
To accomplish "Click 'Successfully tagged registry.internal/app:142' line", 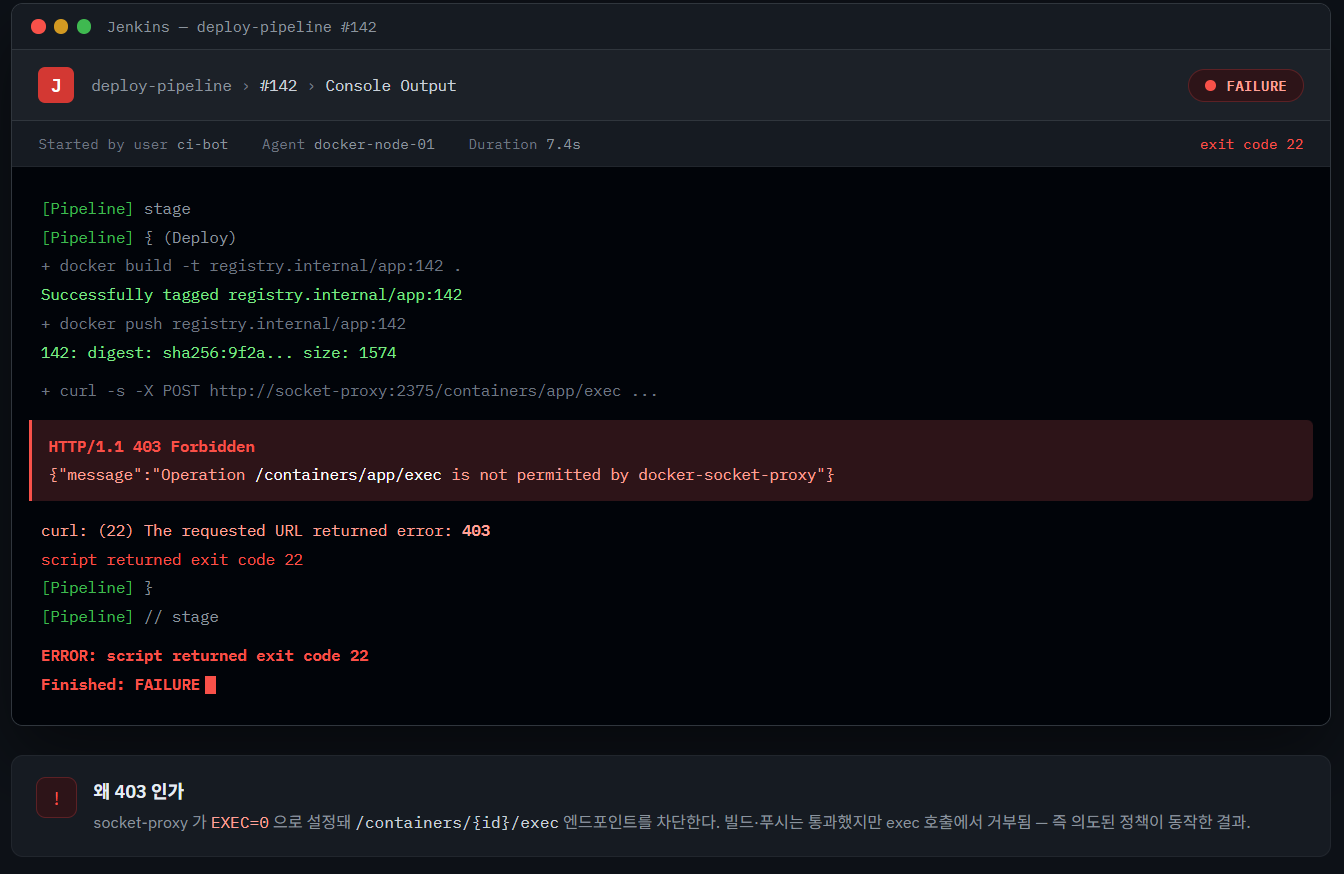I will pyautogui.click(x=251, y=295).
